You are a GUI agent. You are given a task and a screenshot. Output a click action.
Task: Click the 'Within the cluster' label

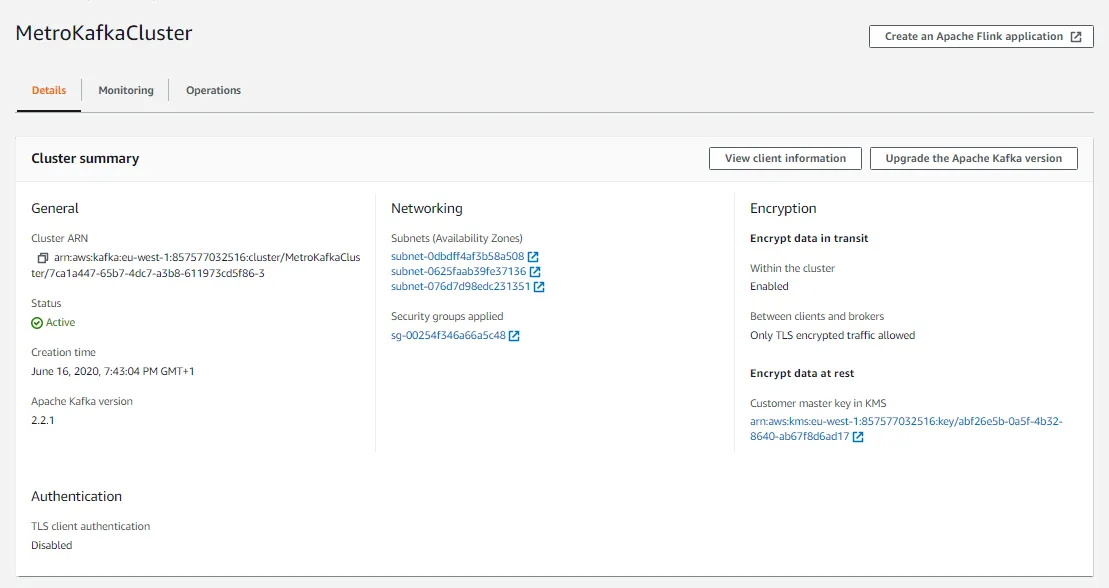pyautogui.click(x=792, y=268)
